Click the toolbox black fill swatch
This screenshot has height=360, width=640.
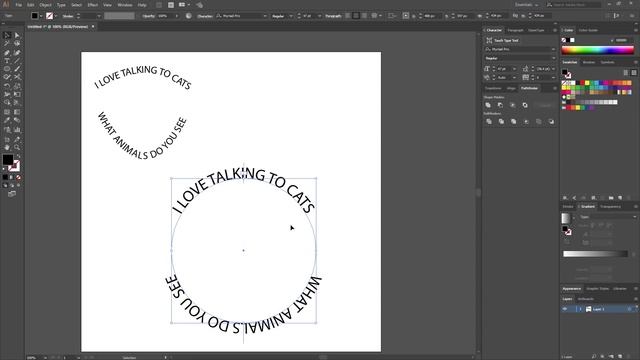[x=7, y=160]
